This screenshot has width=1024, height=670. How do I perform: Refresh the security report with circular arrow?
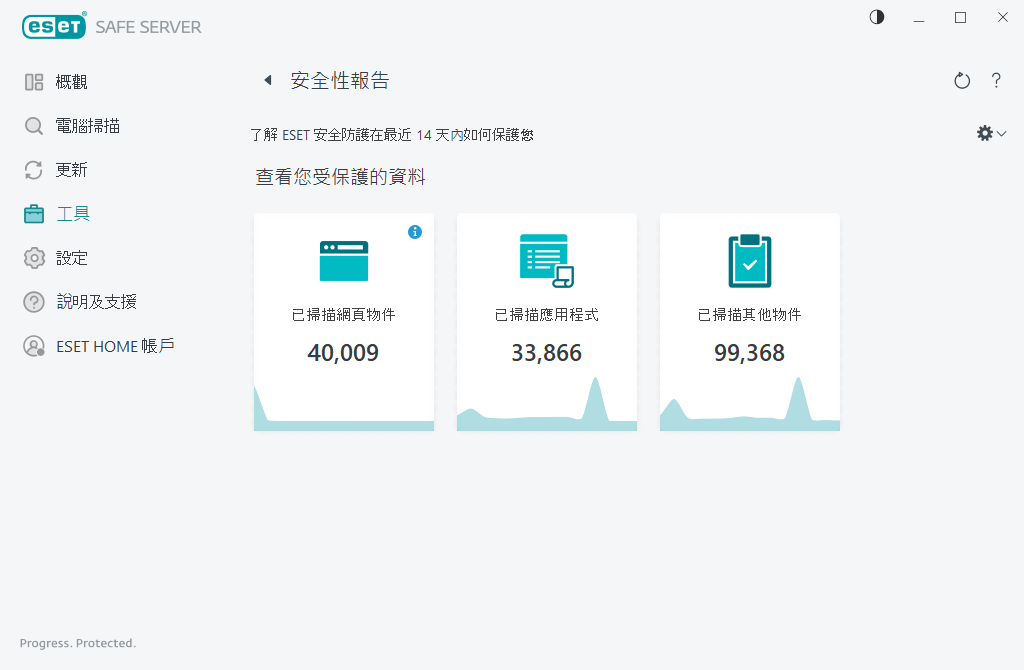(962, 80)
